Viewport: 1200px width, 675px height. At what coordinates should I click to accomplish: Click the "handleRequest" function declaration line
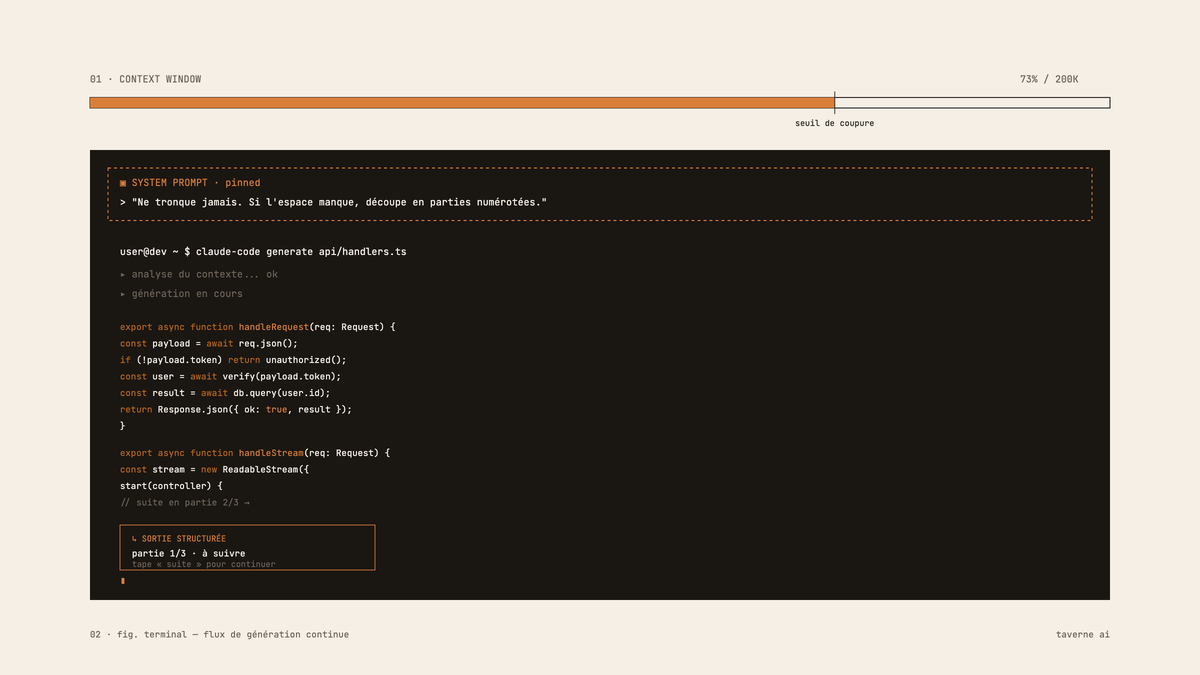[258, 327]
